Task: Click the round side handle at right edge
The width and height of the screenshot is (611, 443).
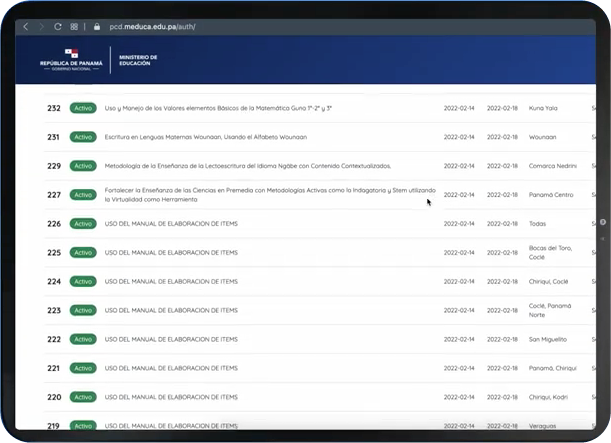Action: coord(603,222)
